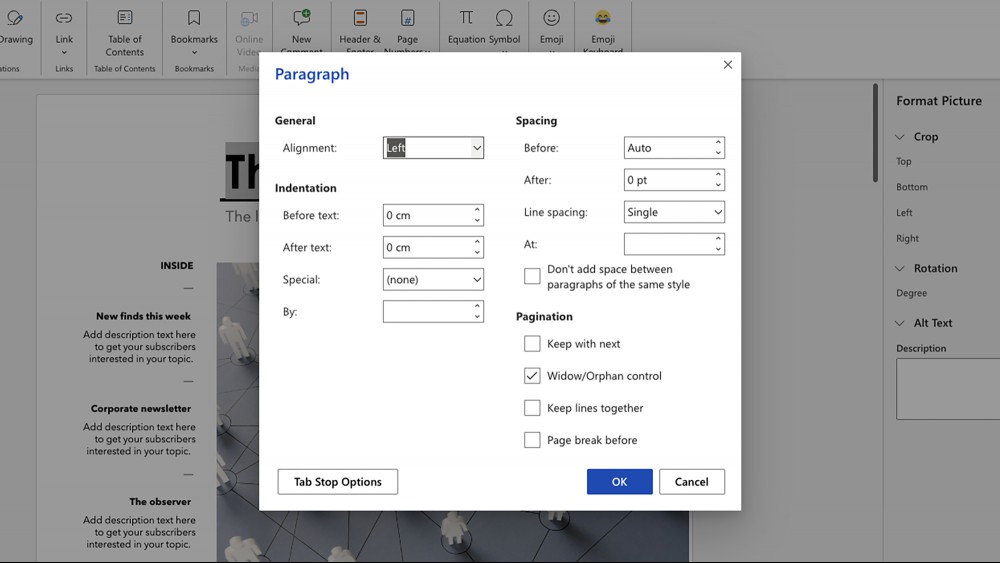Enable Keep with next checkbox
This screenshot has height=563, width=1000.
pos(532,344)
